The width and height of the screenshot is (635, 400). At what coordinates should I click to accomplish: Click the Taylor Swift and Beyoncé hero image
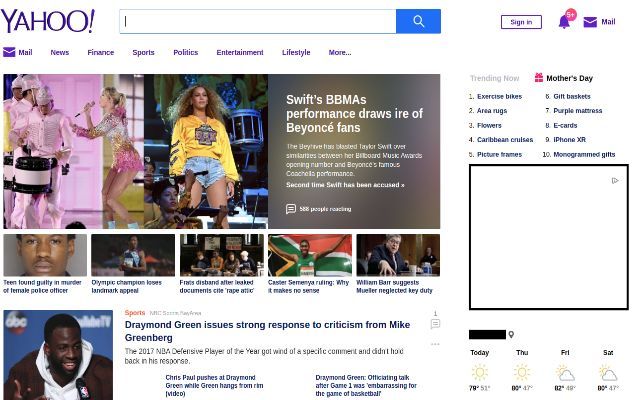click(136, 151)
